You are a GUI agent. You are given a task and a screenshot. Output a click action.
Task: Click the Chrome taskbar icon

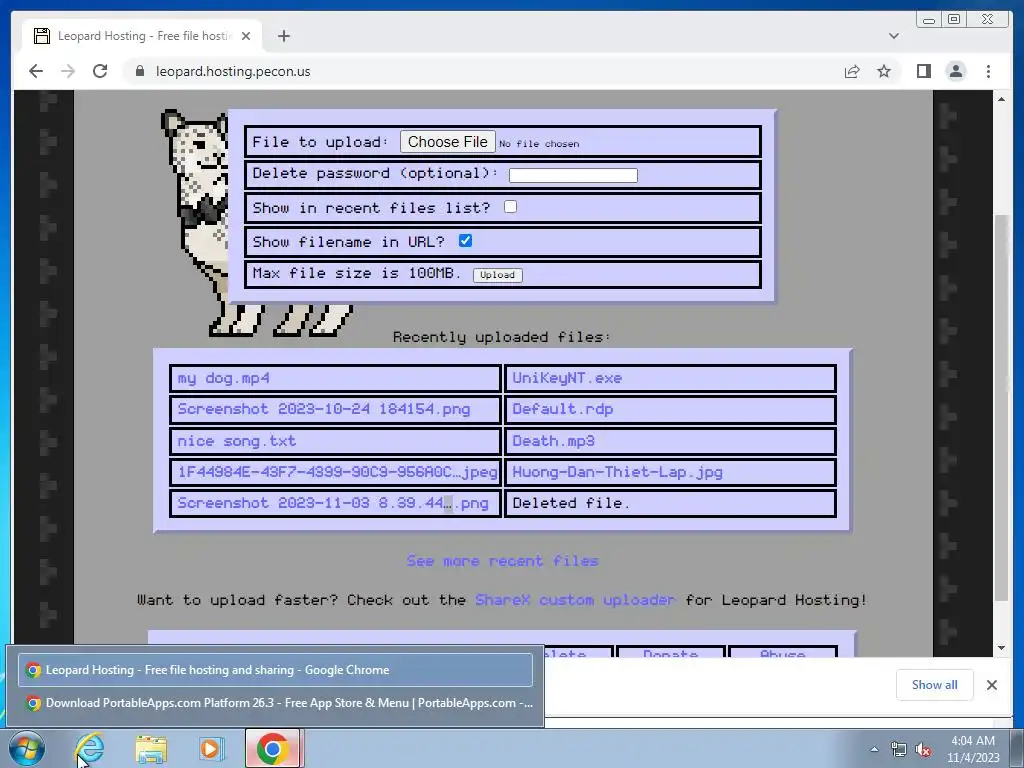point(273,748)
